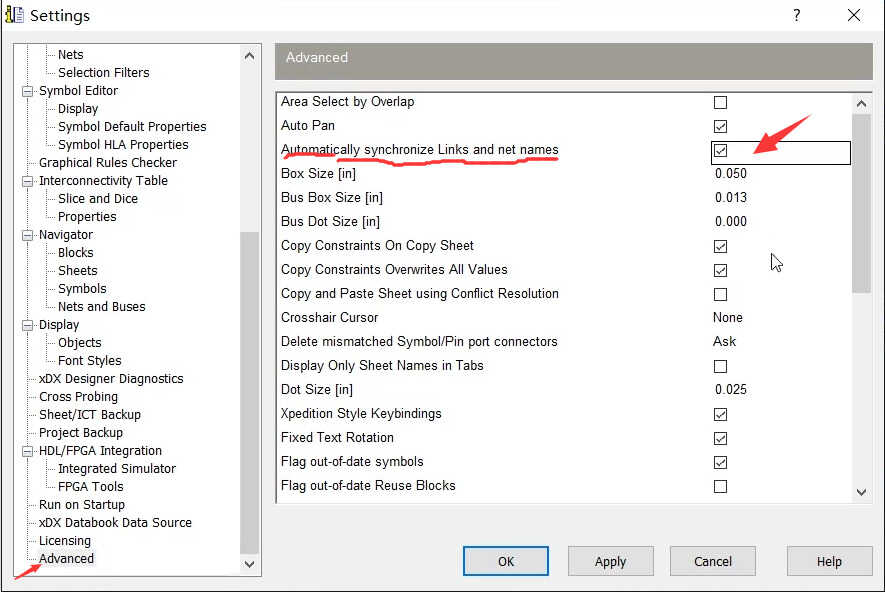The height and width of the screenshot is (592, 885).
Task: Select Blocks under Navigator
Action: tap(76, 253)
